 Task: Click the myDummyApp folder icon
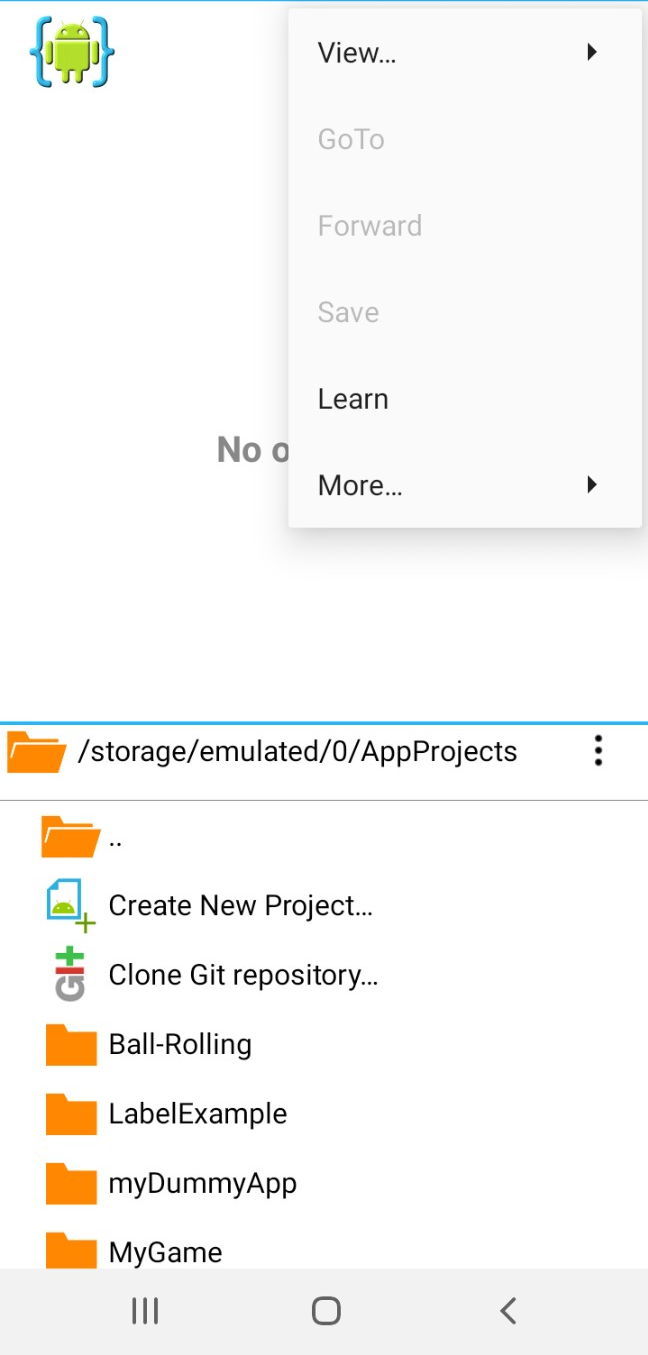pos(68,1182)
